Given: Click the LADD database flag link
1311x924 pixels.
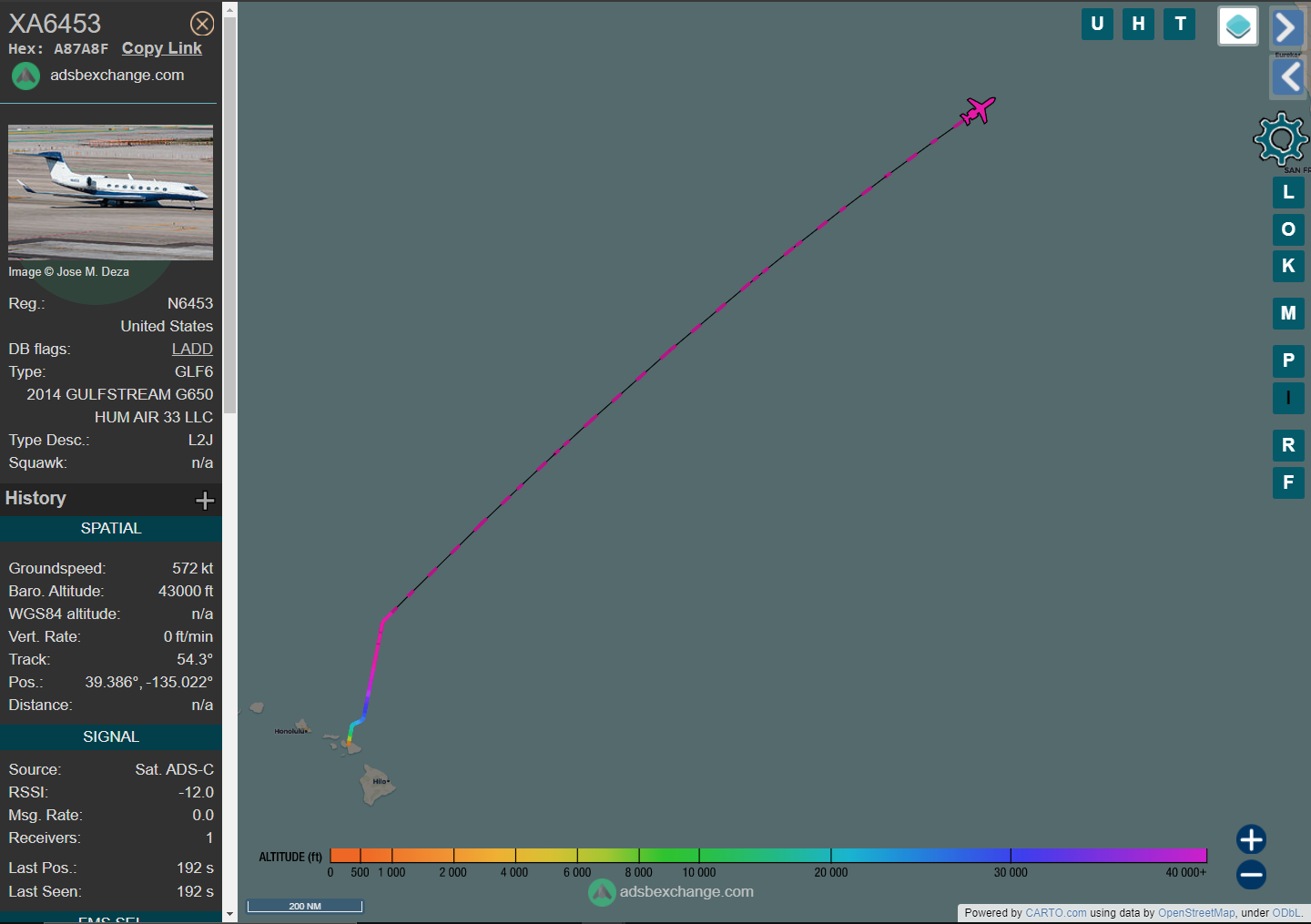Looking at the screenshot, I should pyautogui.click(x=192, y=349).
